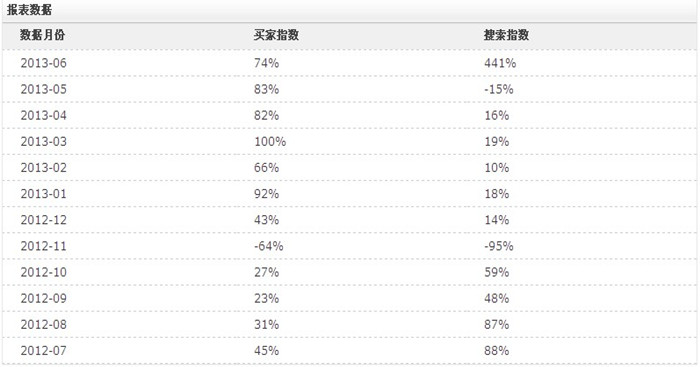The image size is (700, 367).
Task: Select the 2013-02 row date
Action: click(x=43, y=167)
